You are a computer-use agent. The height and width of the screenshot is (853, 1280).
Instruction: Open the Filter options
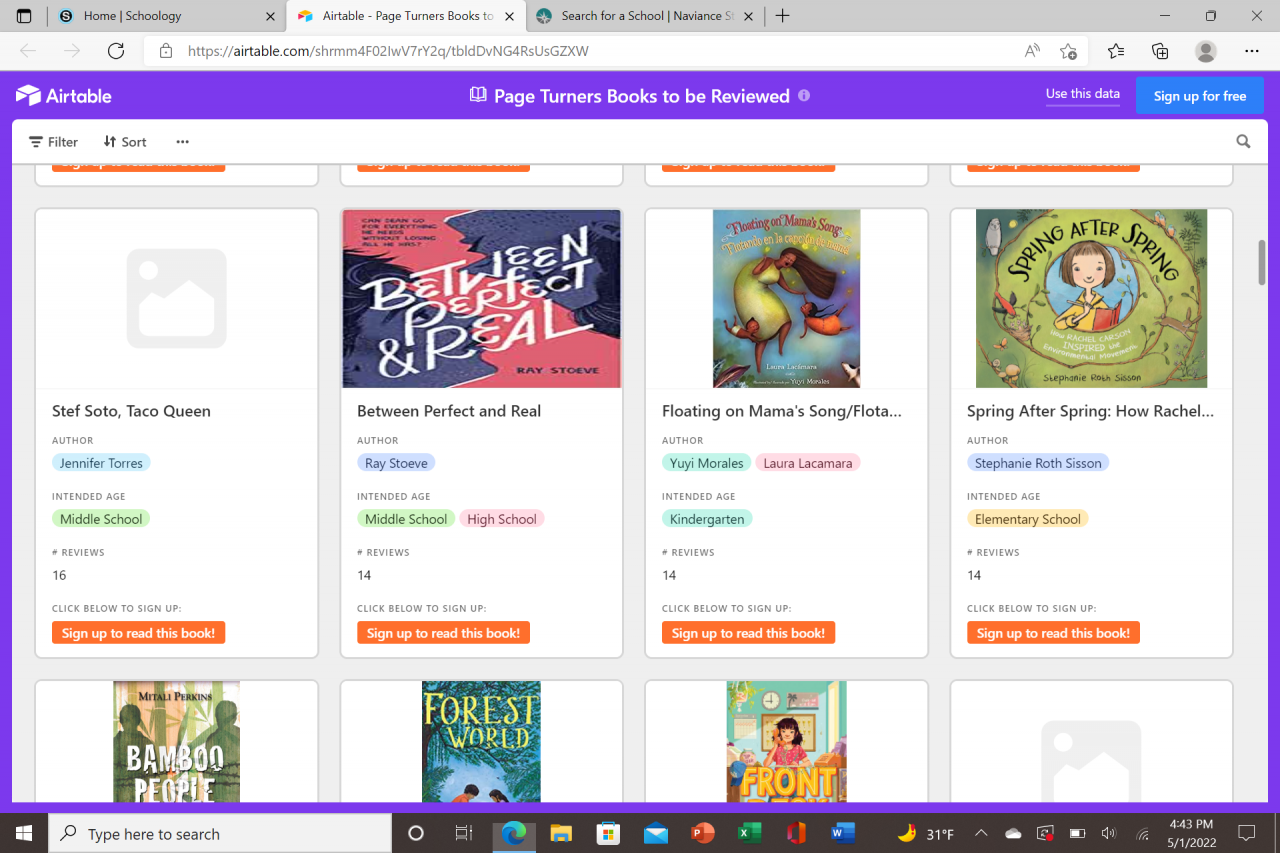tap(53, 142)
